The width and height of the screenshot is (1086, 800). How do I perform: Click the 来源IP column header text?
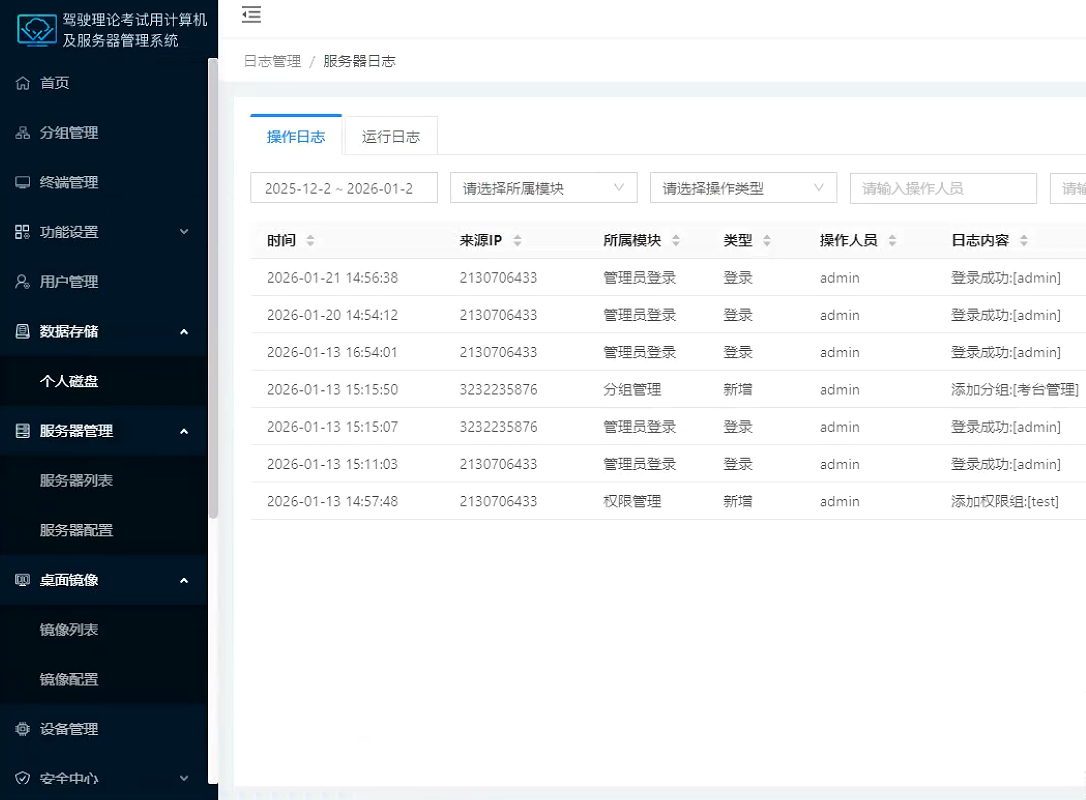tap(481, 240)
